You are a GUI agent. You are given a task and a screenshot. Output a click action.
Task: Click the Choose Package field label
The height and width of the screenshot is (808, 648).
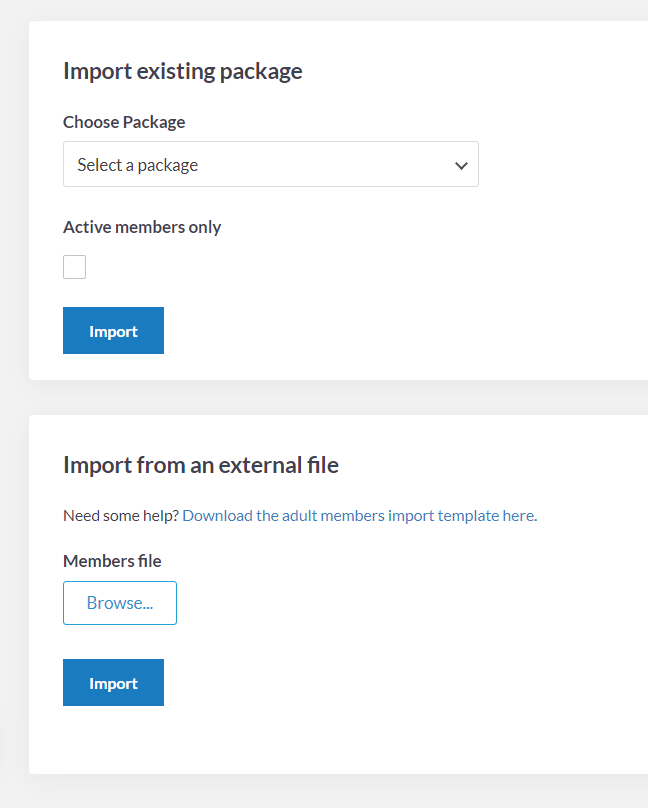click(x=124, y=122)
